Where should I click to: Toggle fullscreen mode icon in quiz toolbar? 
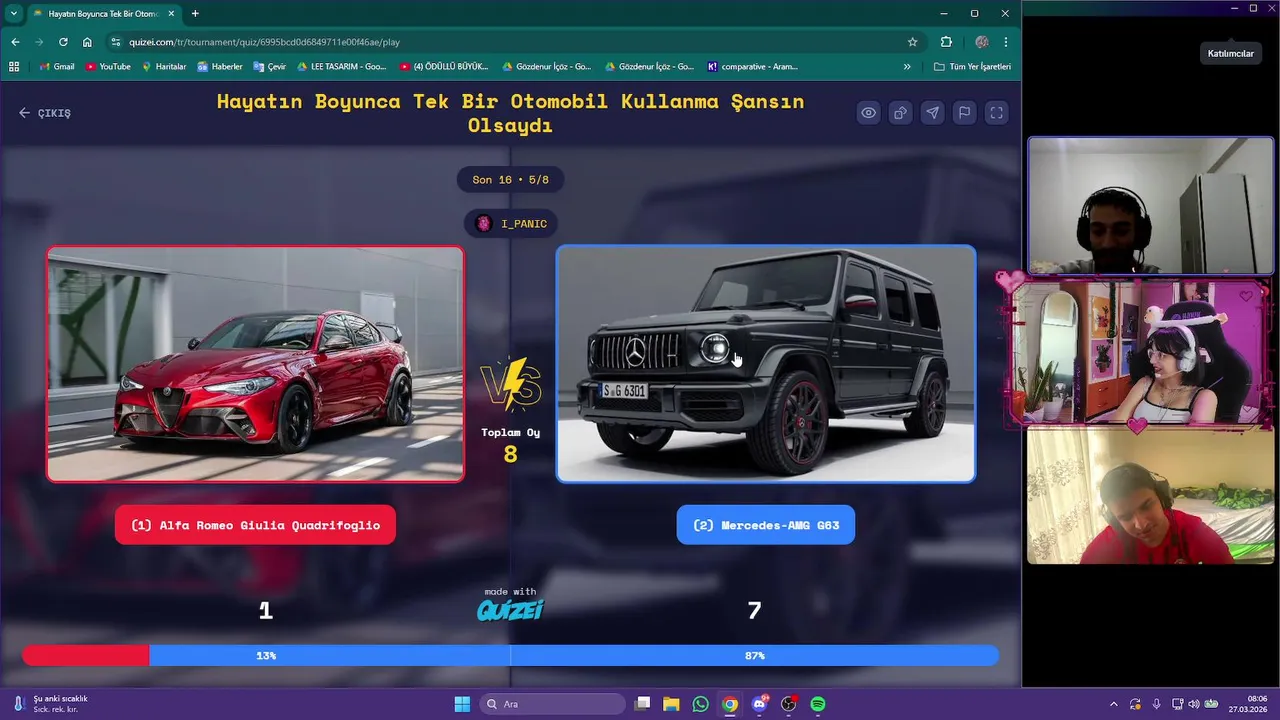coord(996,113)
